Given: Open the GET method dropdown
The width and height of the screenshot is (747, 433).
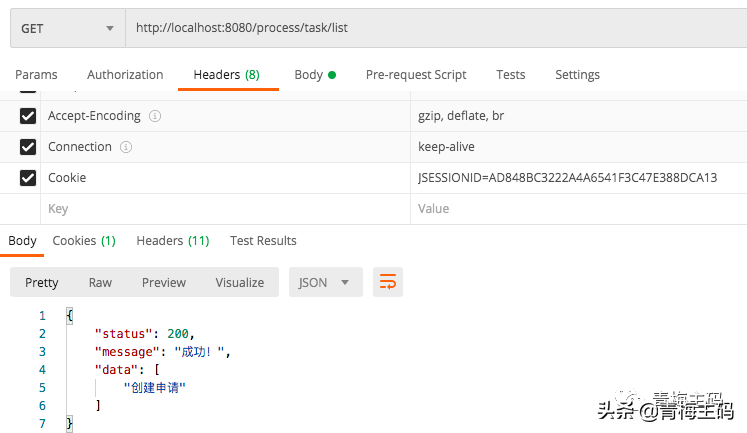Looking at the screenshot, I should pos(67,29).
